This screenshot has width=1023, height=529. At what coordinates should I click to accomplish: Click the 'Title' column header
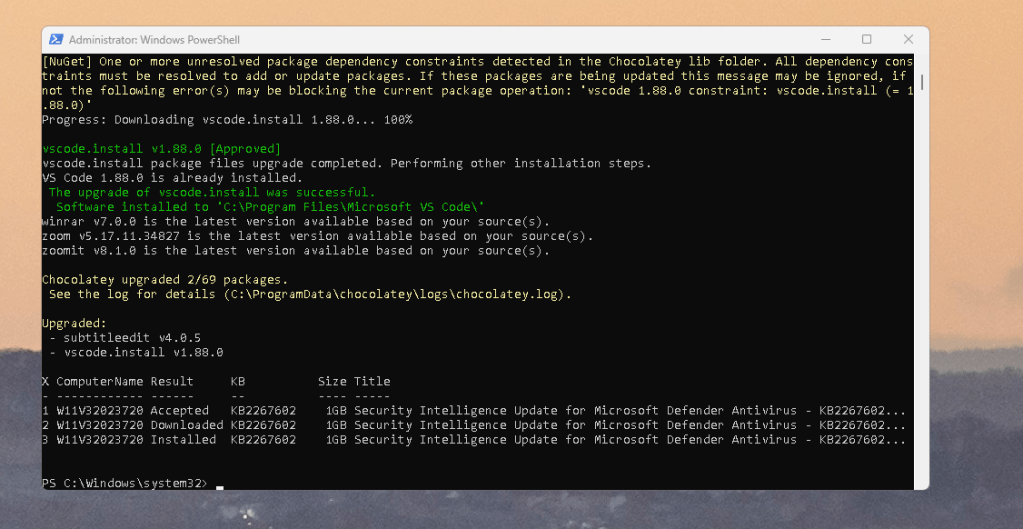coord(372,382)
